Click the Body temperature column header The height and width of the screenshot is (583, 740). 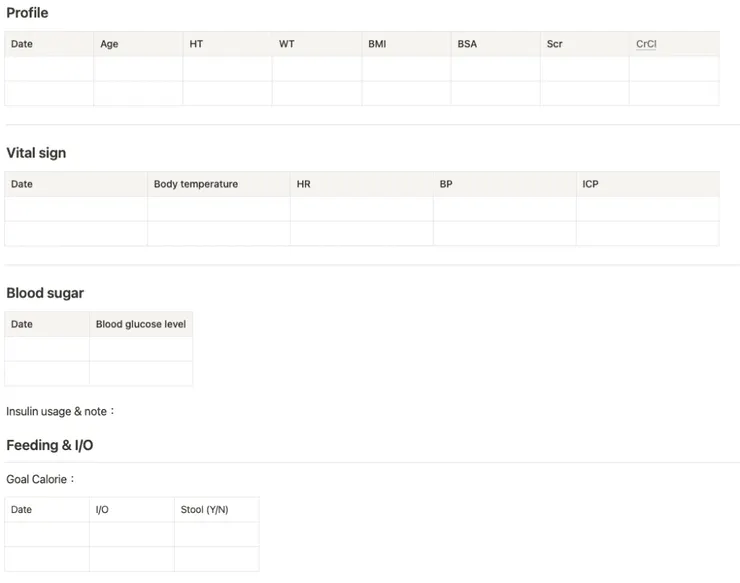point(196,184)
